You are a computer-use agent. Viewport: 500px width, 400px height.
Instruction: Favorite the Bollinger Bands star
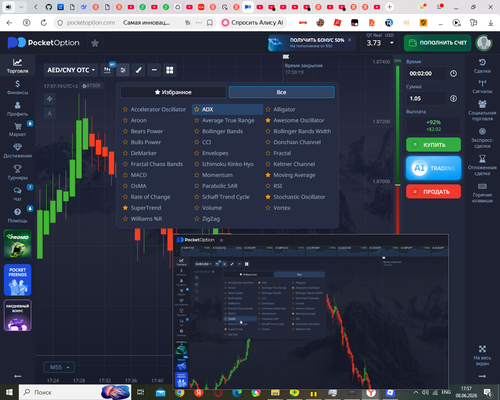(197, 131)
